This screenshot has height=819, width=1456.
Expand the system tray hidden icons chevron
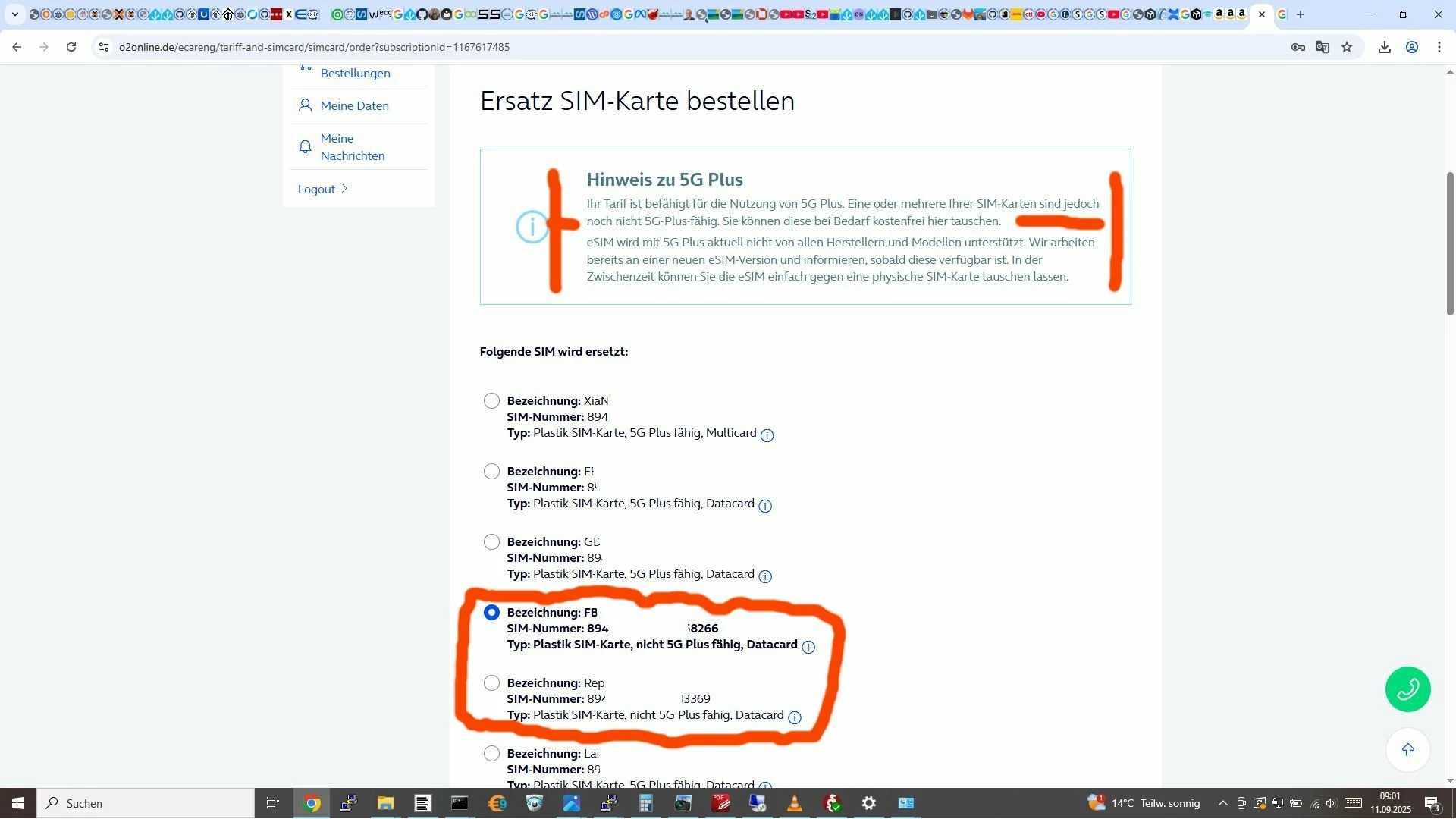1222,803
